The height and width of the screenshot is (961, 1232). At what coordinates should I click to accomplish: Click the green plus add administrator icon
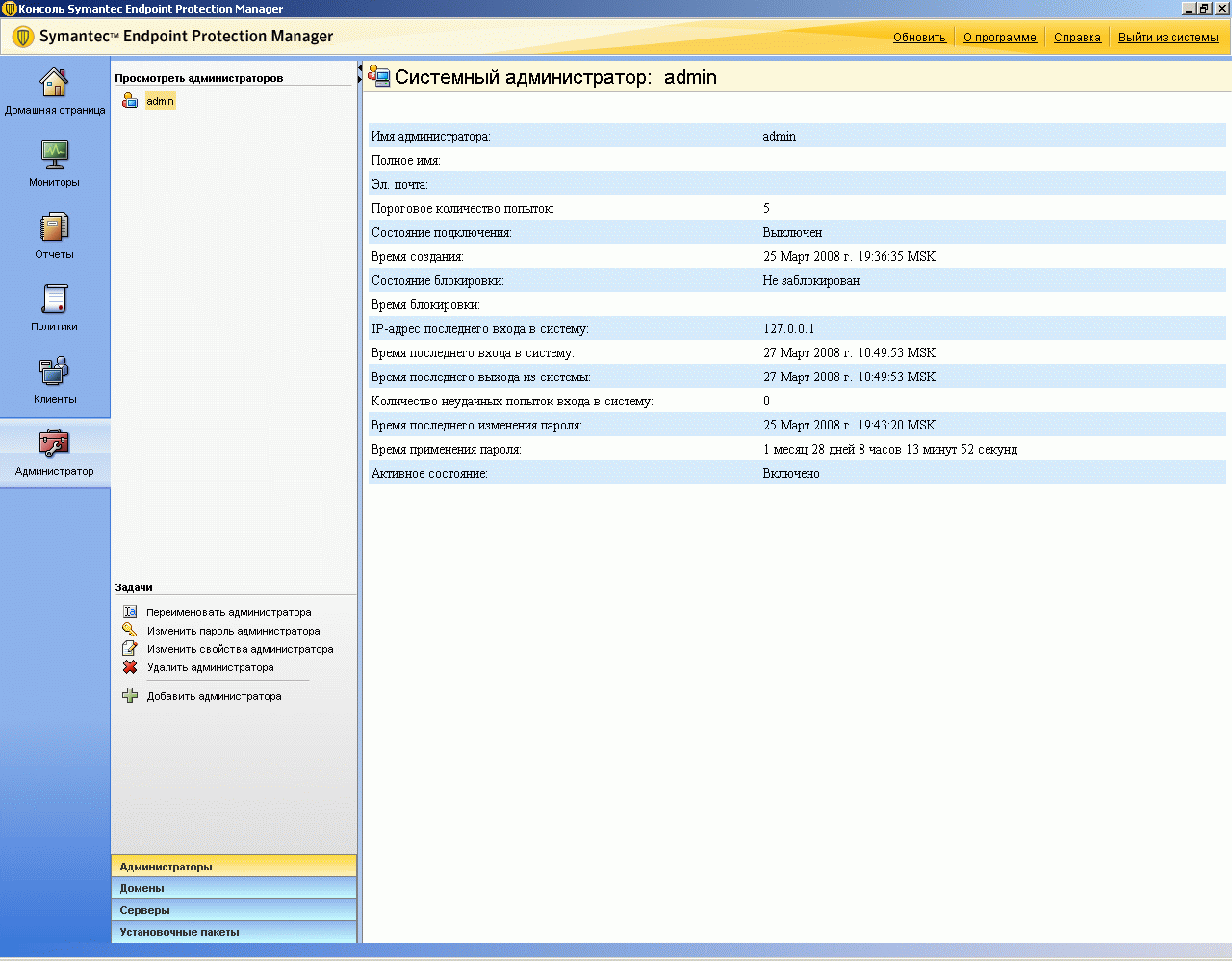click(x=130, y=696)
